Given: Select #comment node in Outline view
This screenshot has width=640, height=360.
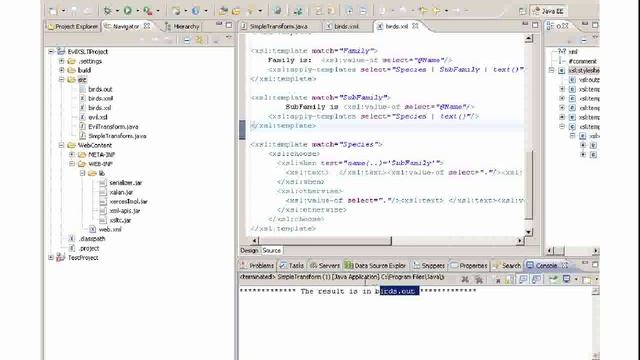Looking at the screenshot, I should (x=582, y=61).
